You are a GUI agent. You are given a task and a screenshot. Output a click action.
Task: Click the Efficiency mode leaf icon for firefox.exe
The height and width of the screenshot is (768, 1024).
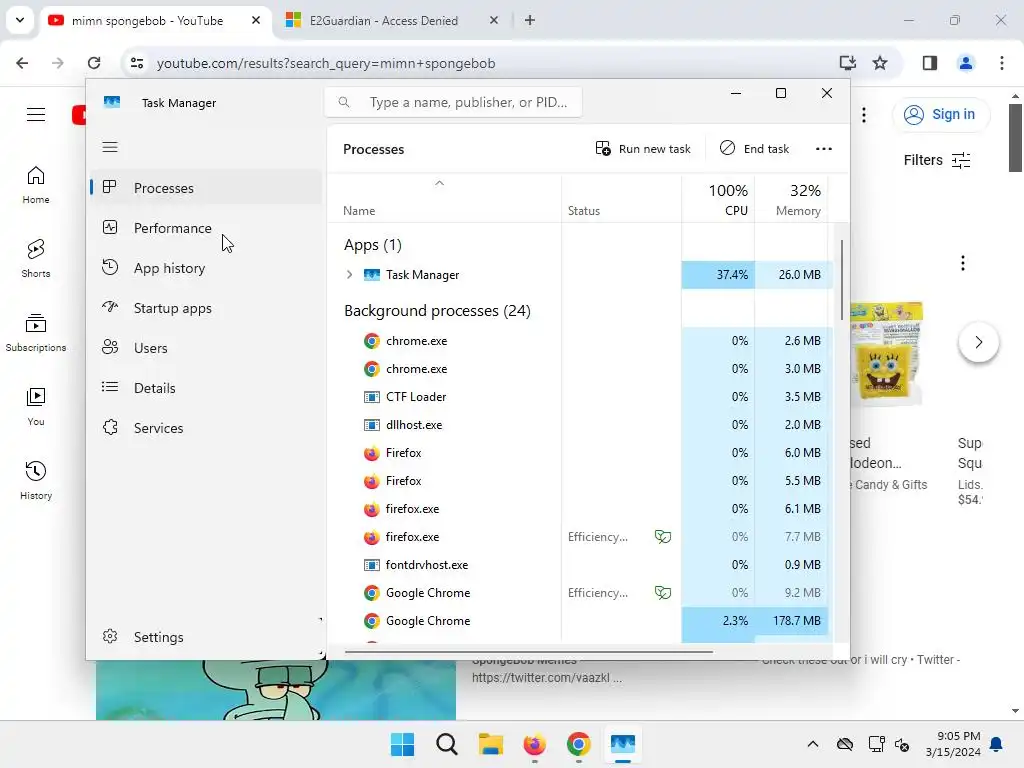click(663, 537)
